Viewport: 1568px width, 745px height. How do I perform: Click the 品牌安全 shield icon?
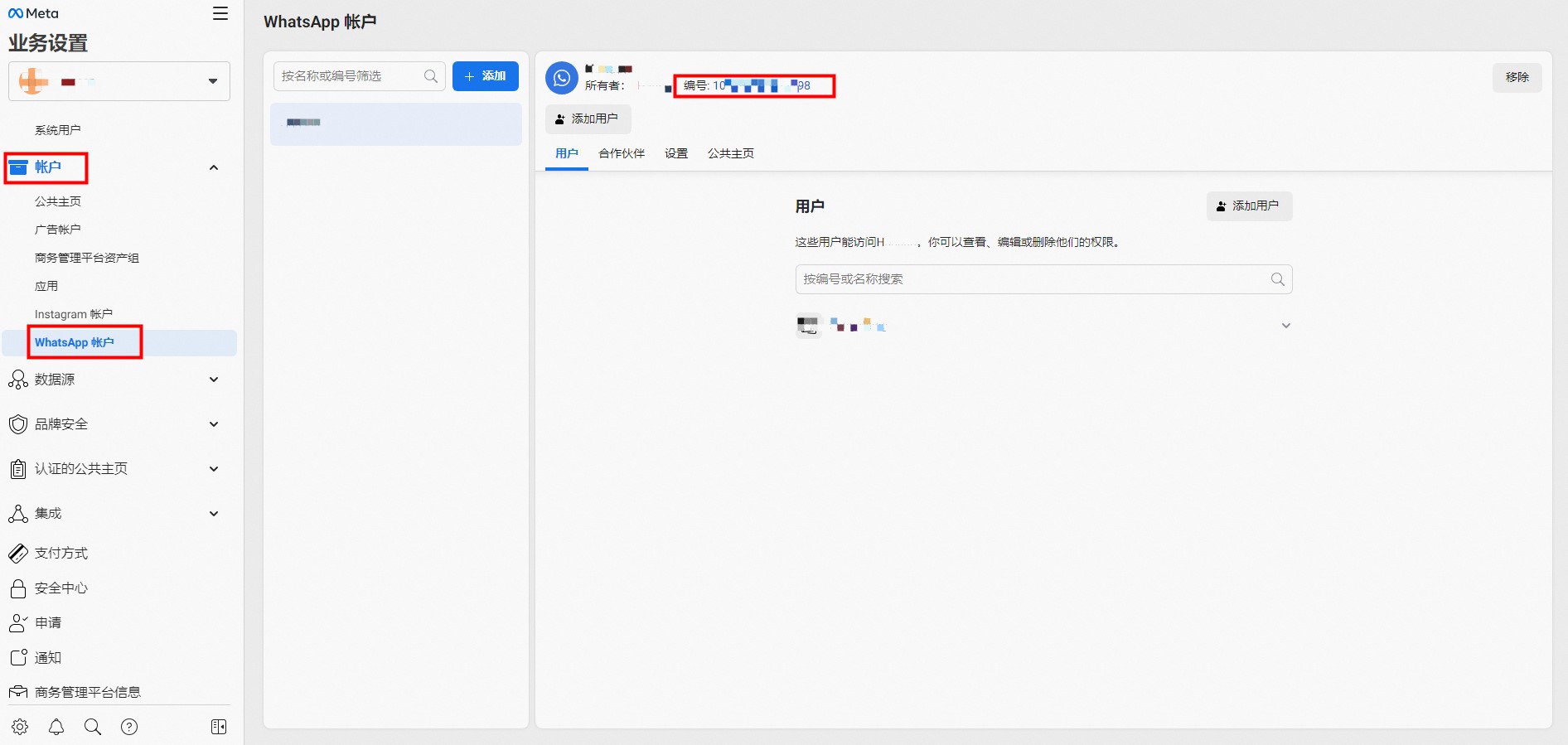(18, 424)
